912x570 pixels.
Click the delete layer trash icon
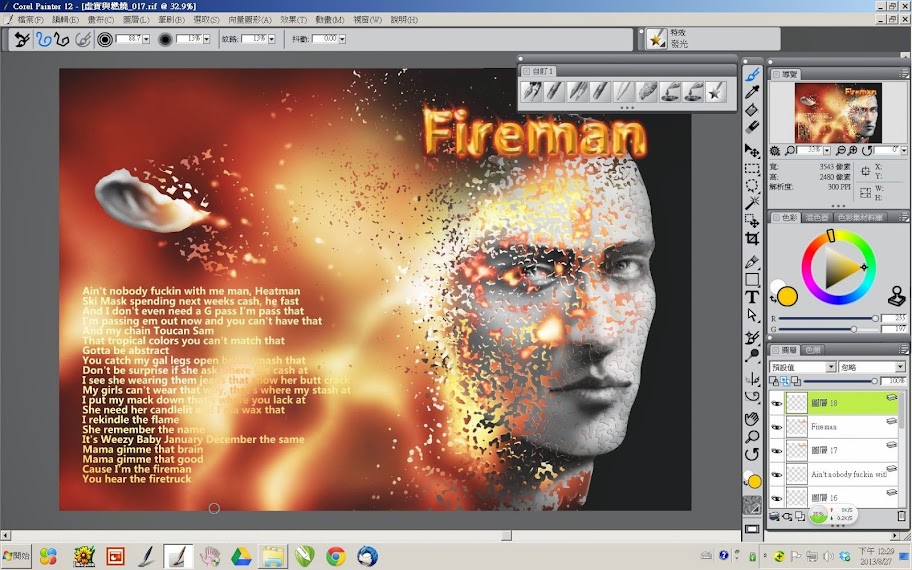click(902, 516)
